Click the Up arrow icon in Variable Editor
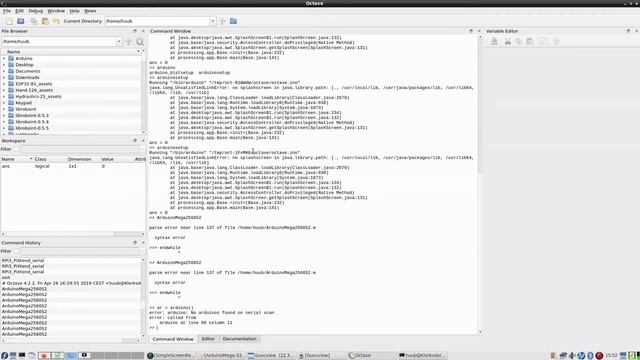The height and width of the screenshot is (360, 640). pos(556,41)
